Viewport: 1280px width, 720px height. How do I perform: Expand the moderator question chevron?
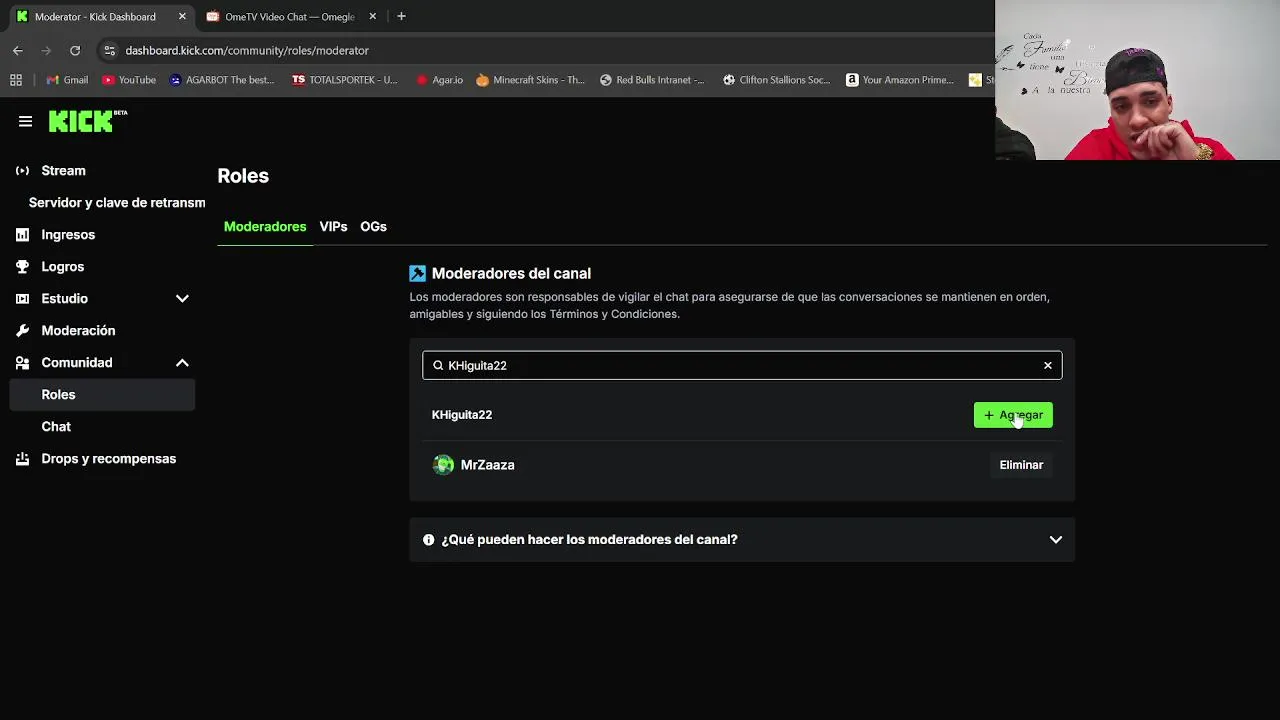(1055, 540)
